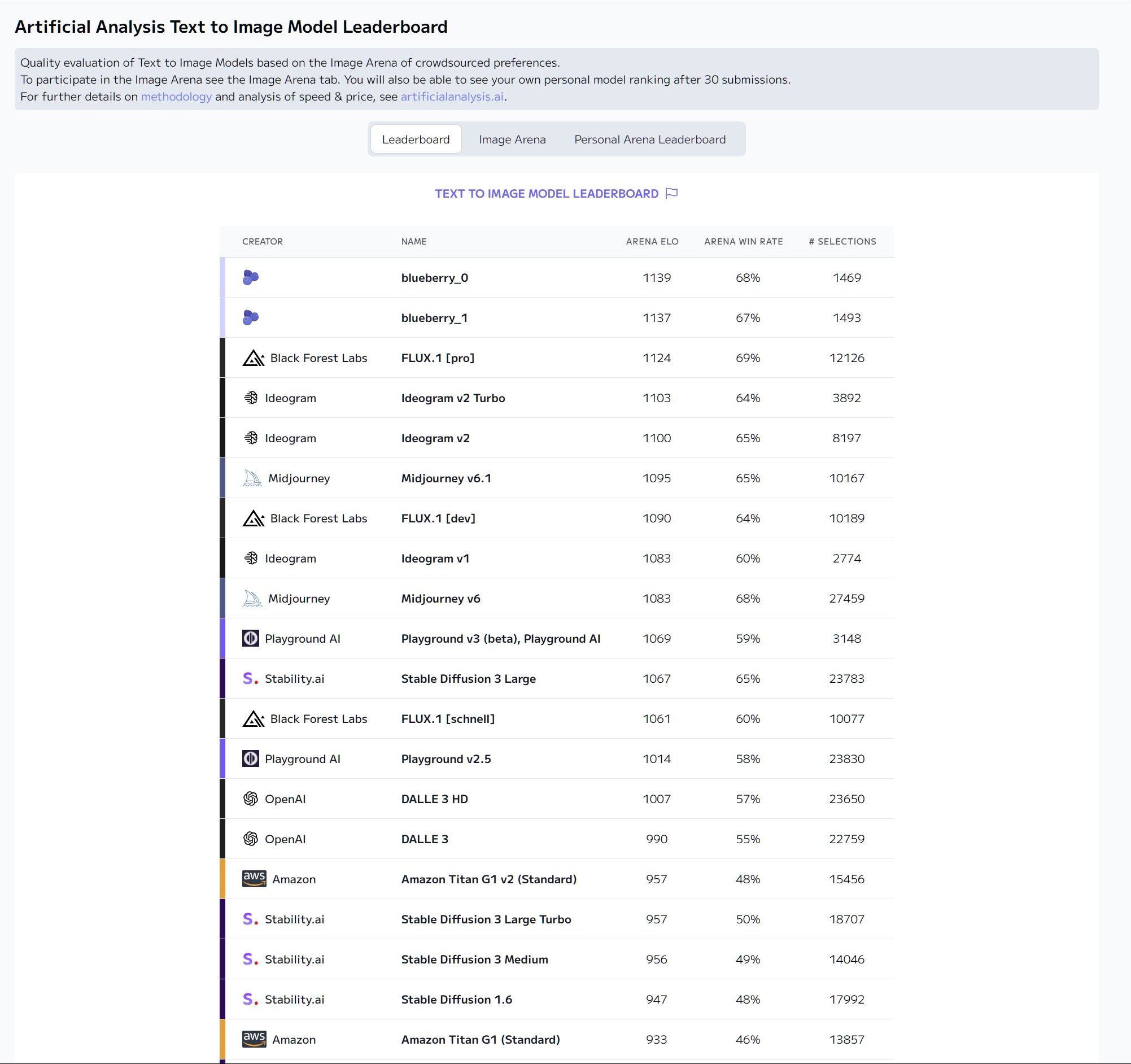Viewport: 1131px width, 1064px height.
Task: Click AWS logo in the 13857-selections Titan G1 (Standard) row
Action: pos(254,1039)
